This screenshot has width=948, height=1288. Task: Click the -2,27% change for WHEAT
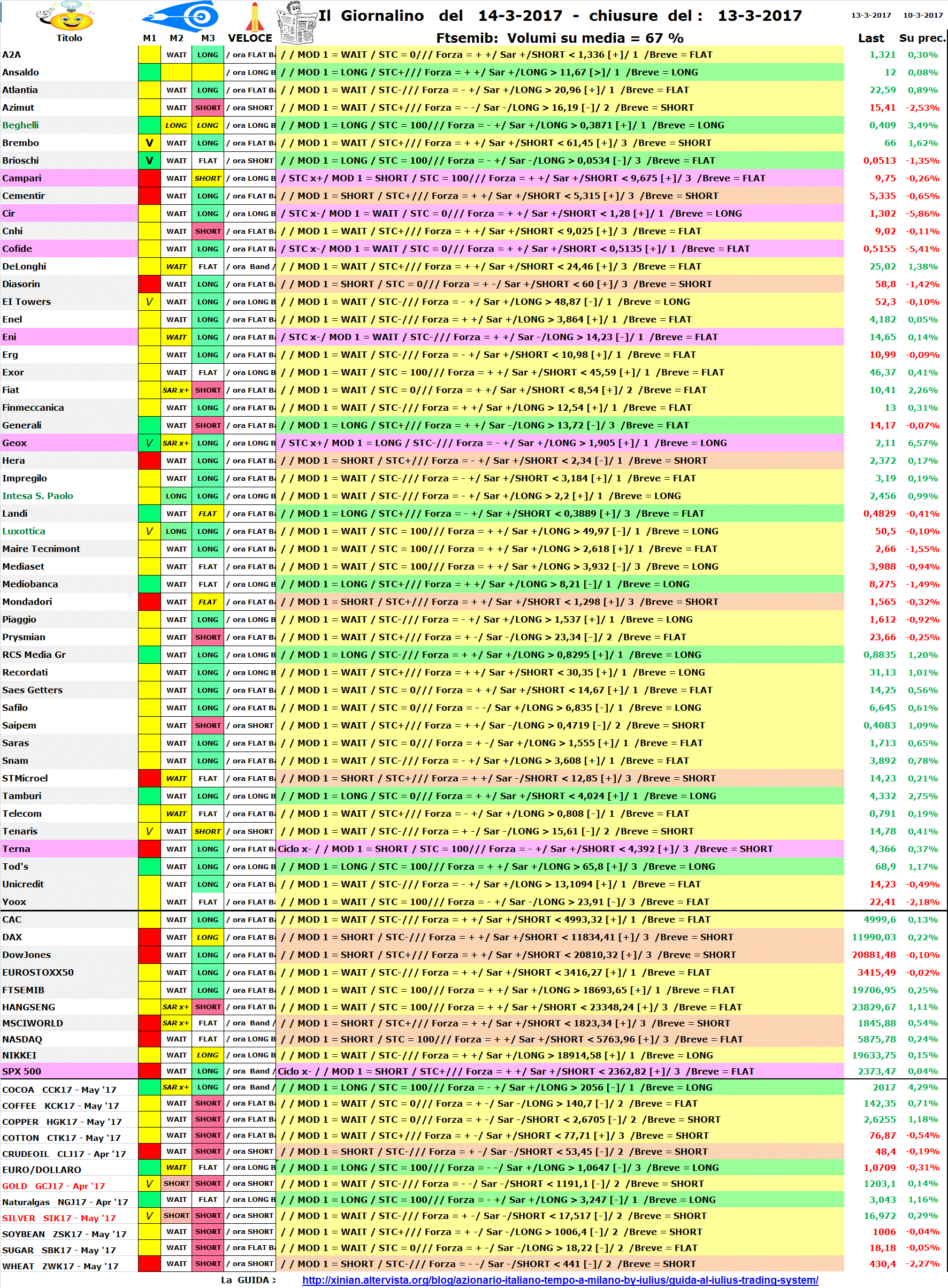coord(922,1264)
